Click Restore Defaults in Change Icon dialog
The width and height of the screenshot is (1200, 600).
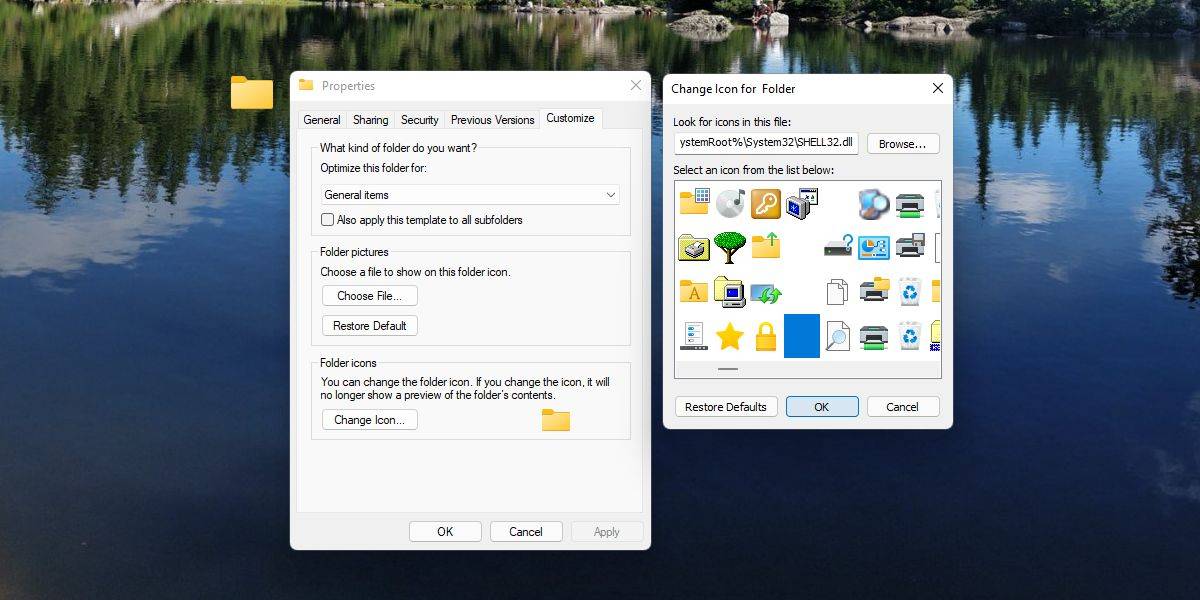click(726, 407)
